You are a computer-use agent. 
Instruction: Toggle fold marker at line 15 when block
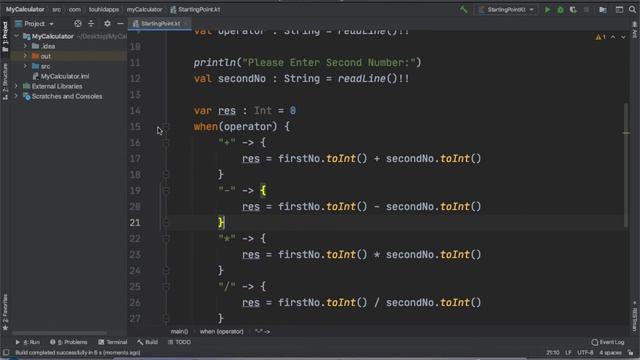point(166,127)
